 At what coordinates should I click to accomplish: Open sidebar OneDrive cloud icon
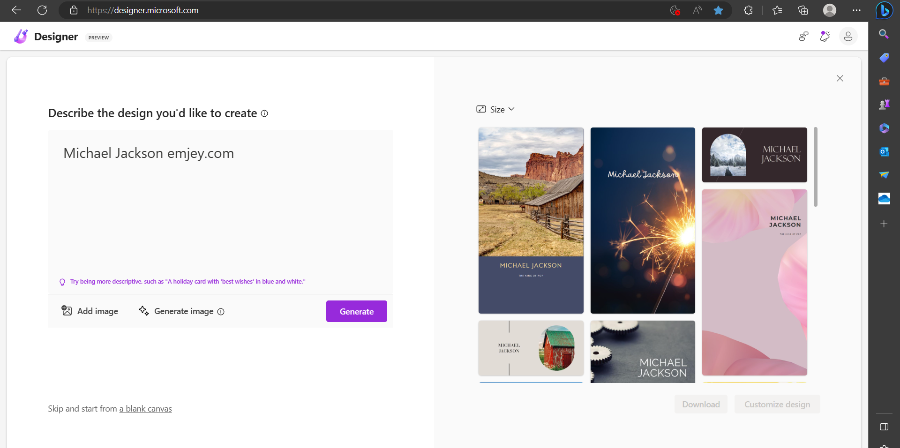pos(884,198)
